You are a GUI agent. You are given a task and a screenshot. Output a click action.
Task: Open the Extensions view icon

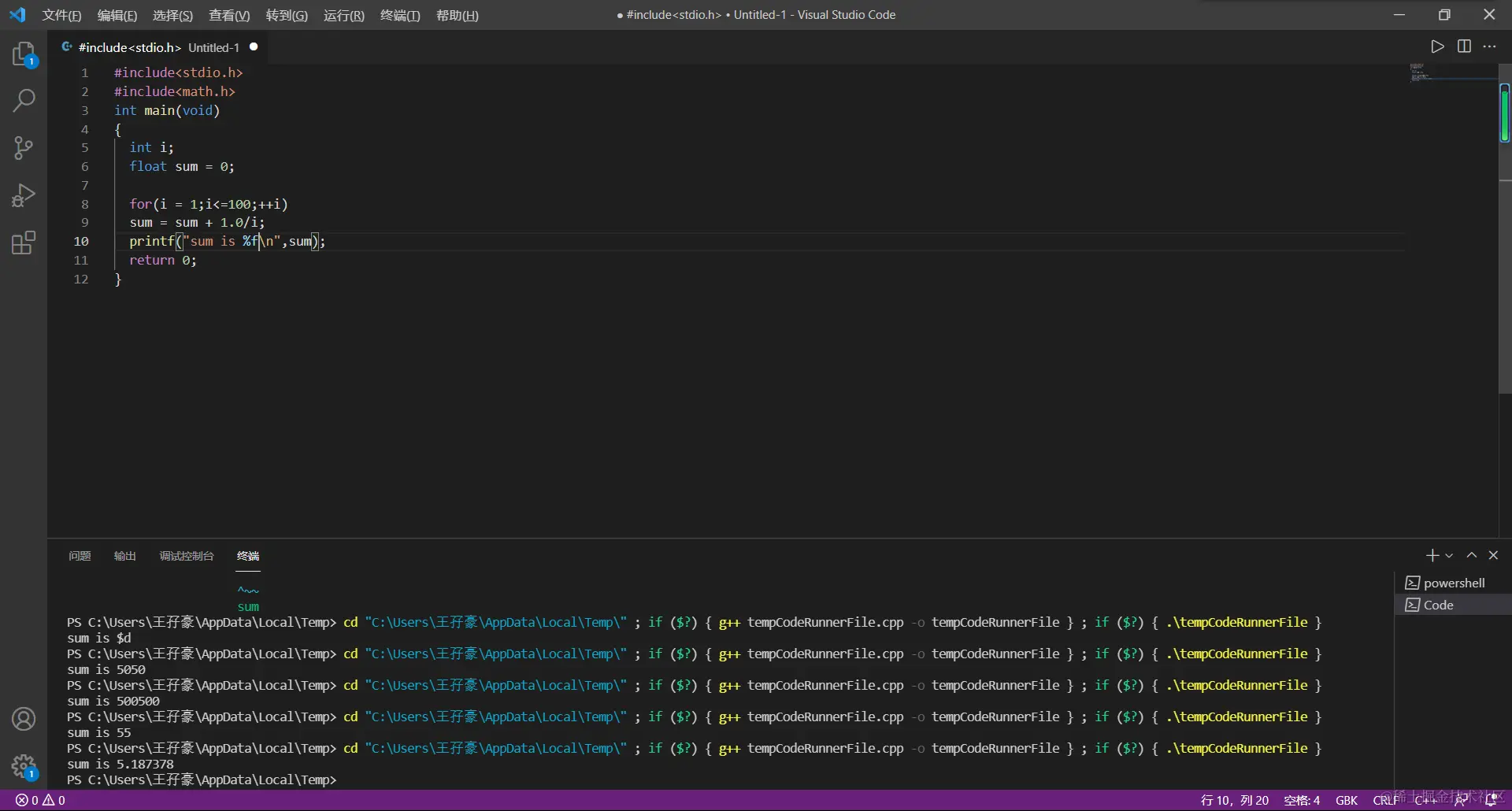(x=24, y=243)
